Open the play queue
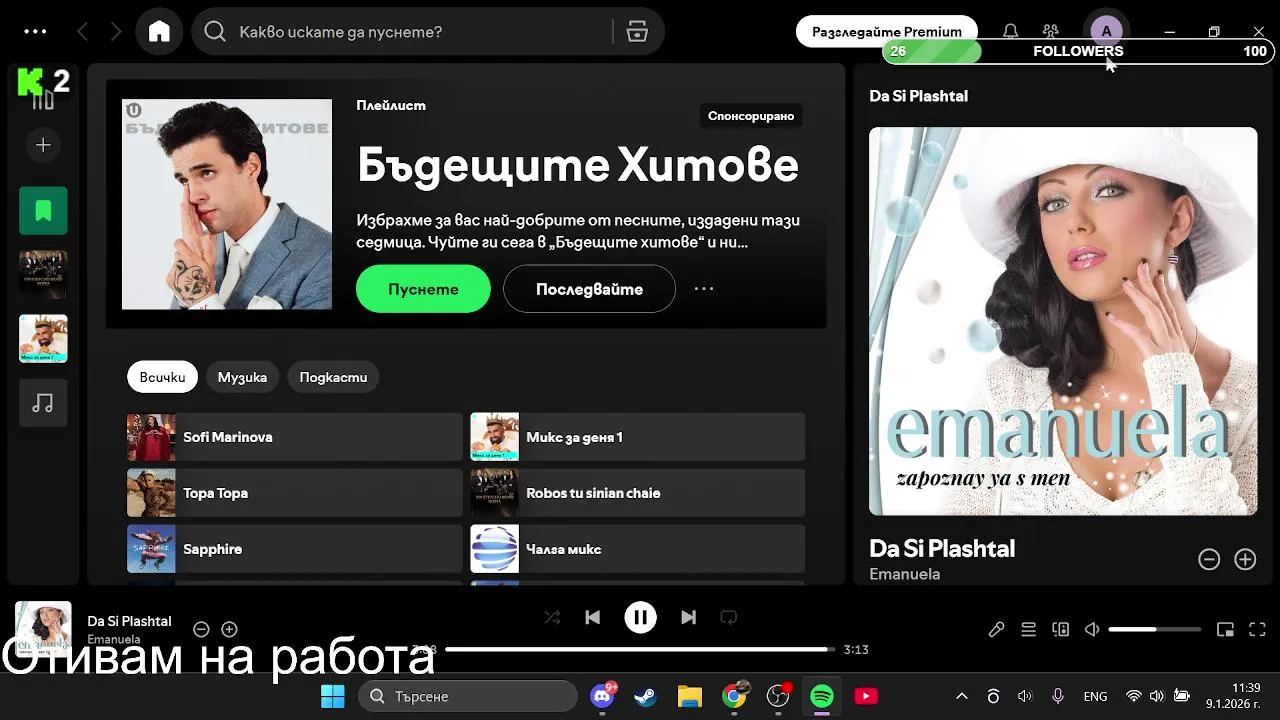Viewport: 1280px width, 720px height. 1028,629
